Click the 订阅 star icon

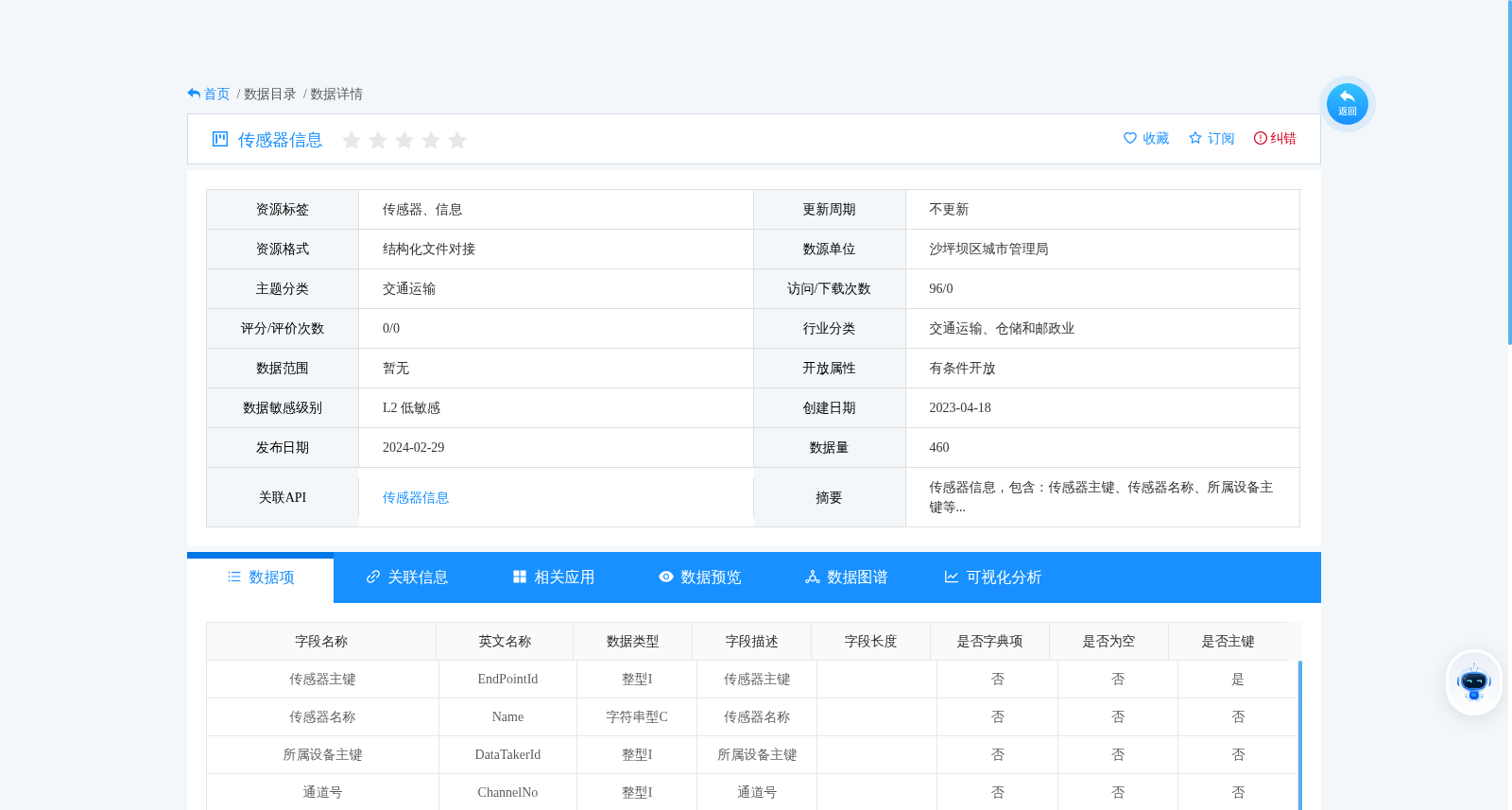point(1195,138)
